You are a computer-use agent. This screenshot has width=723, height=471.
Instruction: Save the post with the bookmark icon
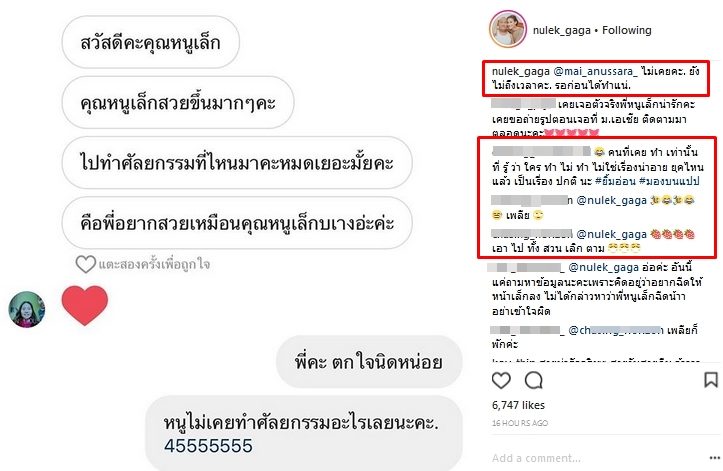coord(711,380)
